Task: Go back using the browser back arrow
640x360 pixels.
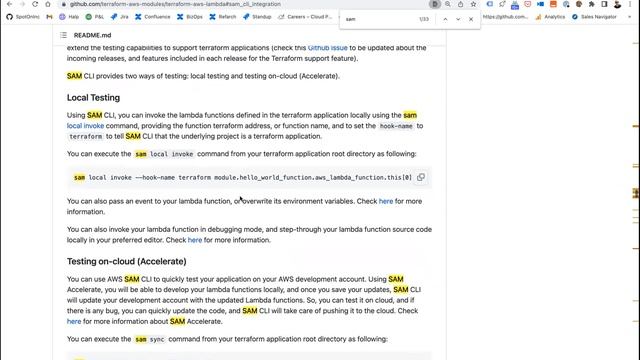Action: coord(9,4)
